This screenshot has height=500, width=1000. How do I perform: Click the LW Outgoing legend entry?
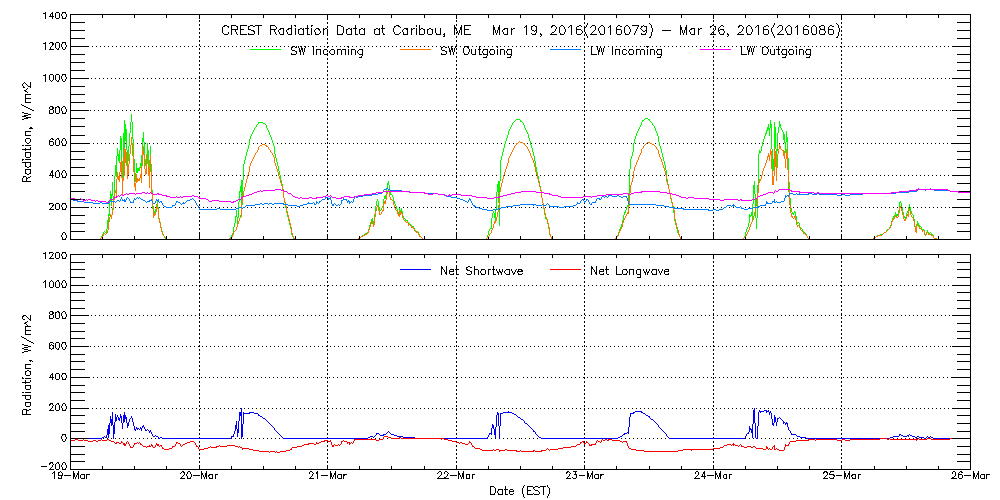(775, 51)
